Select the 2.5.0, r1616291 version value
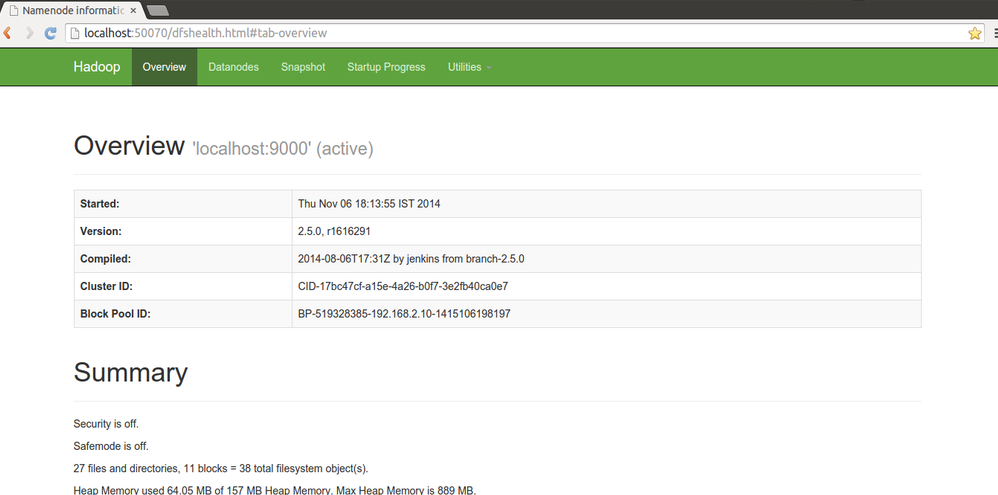 coord(334,232)
